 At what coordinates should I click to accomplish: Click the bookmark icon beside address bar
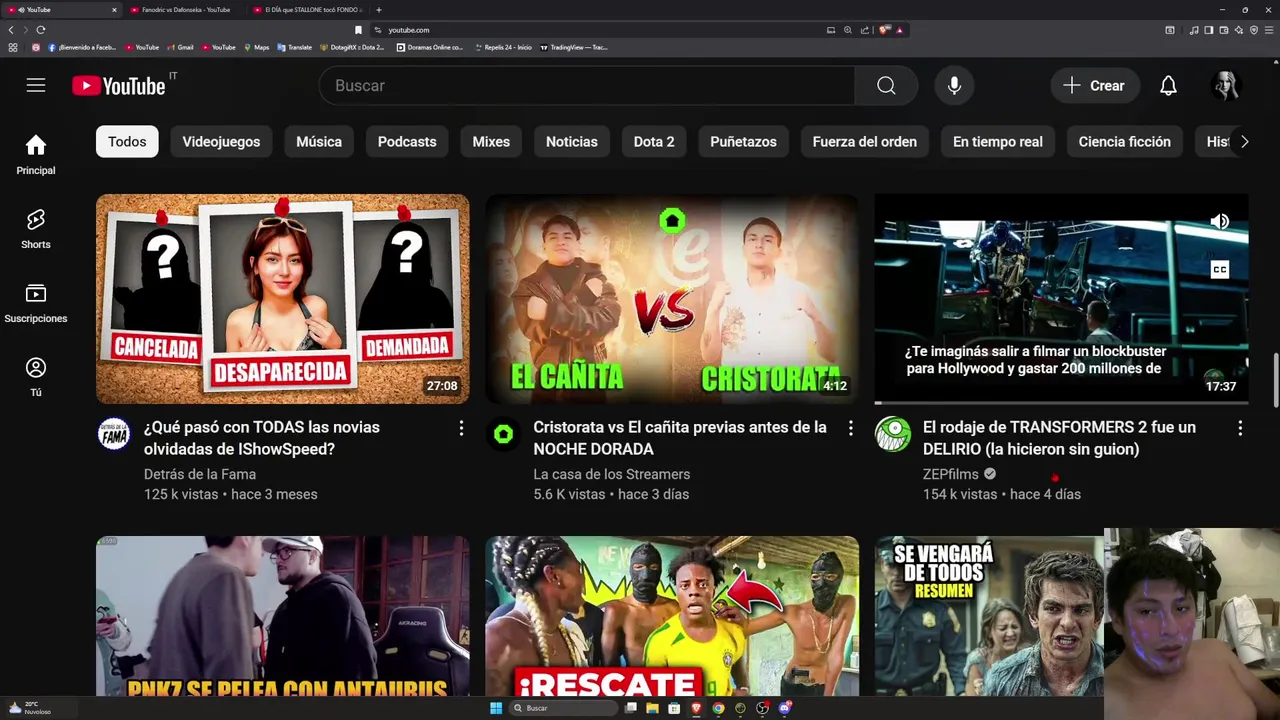(358, 30)
